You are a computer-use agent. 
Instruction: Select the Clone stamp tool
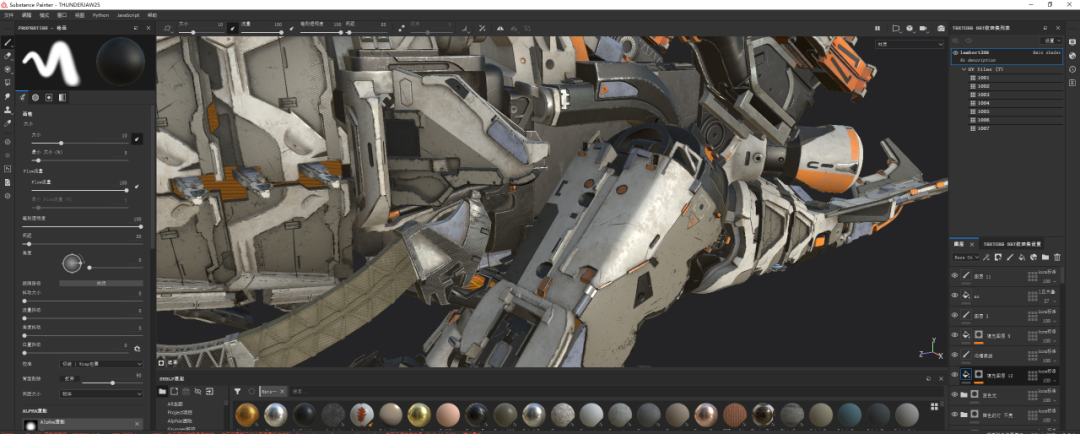point(8,109)
